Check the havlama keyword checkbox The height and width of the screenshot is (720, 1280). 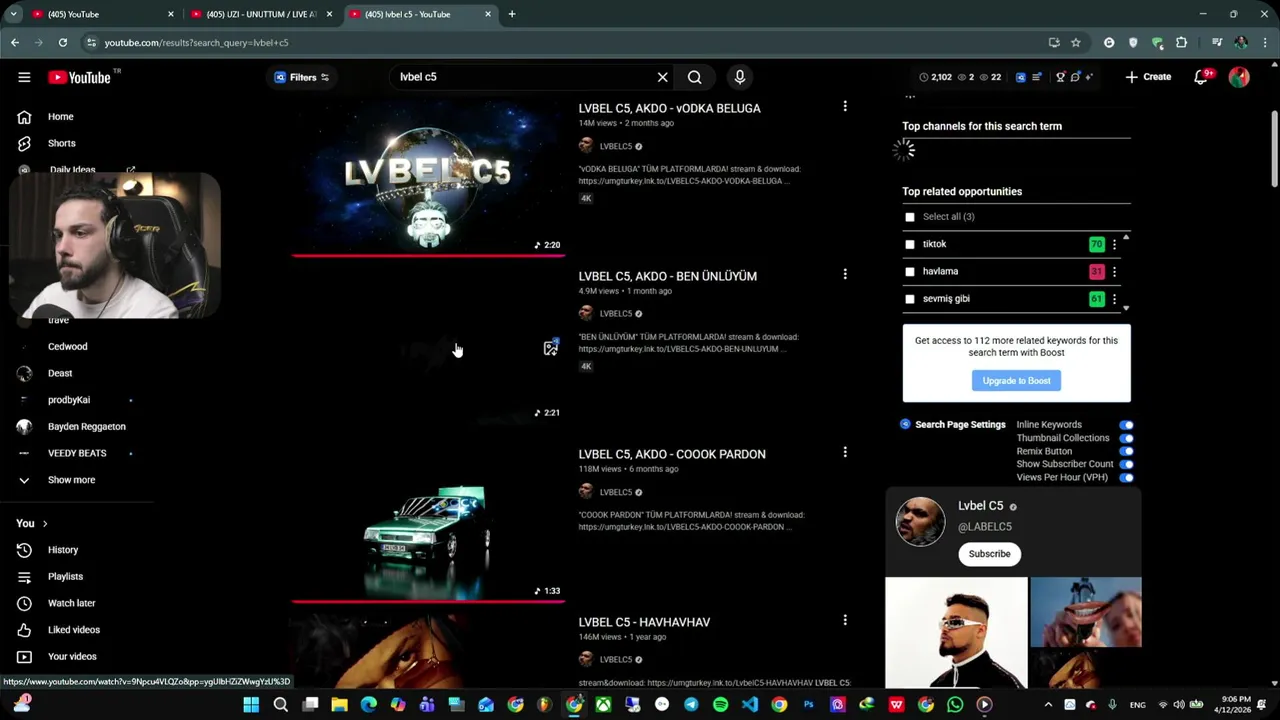click(x=910, y=271)
